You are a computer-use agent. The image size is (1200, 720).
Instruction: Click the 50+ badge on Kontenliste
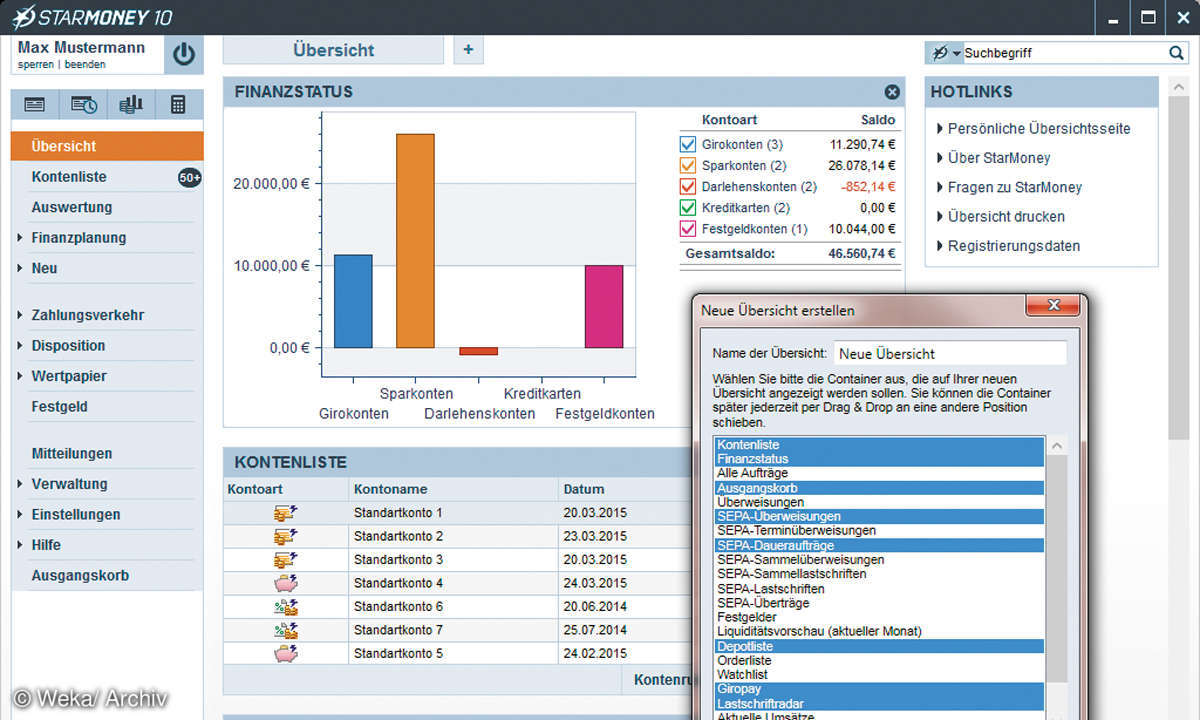(189, 177)
